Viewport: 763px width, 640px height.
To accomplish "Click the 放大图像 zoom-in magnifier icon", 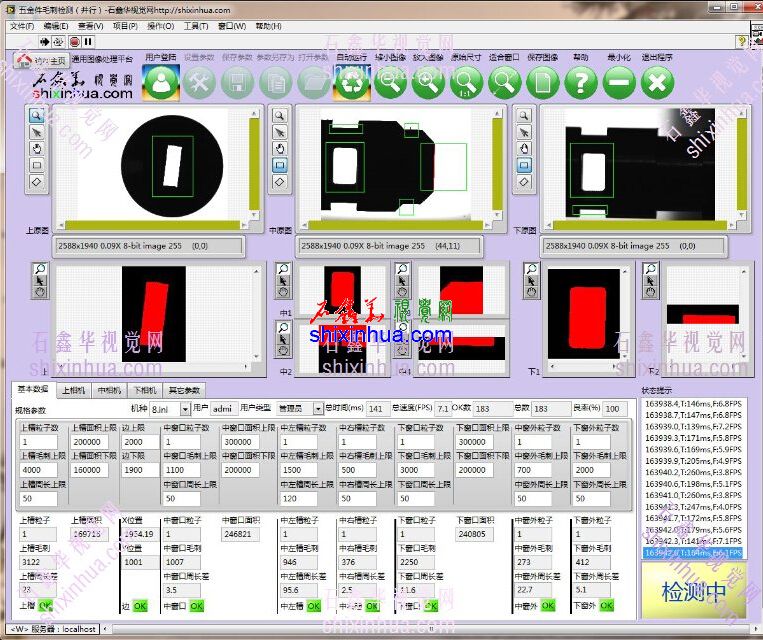I will (428, 82).
